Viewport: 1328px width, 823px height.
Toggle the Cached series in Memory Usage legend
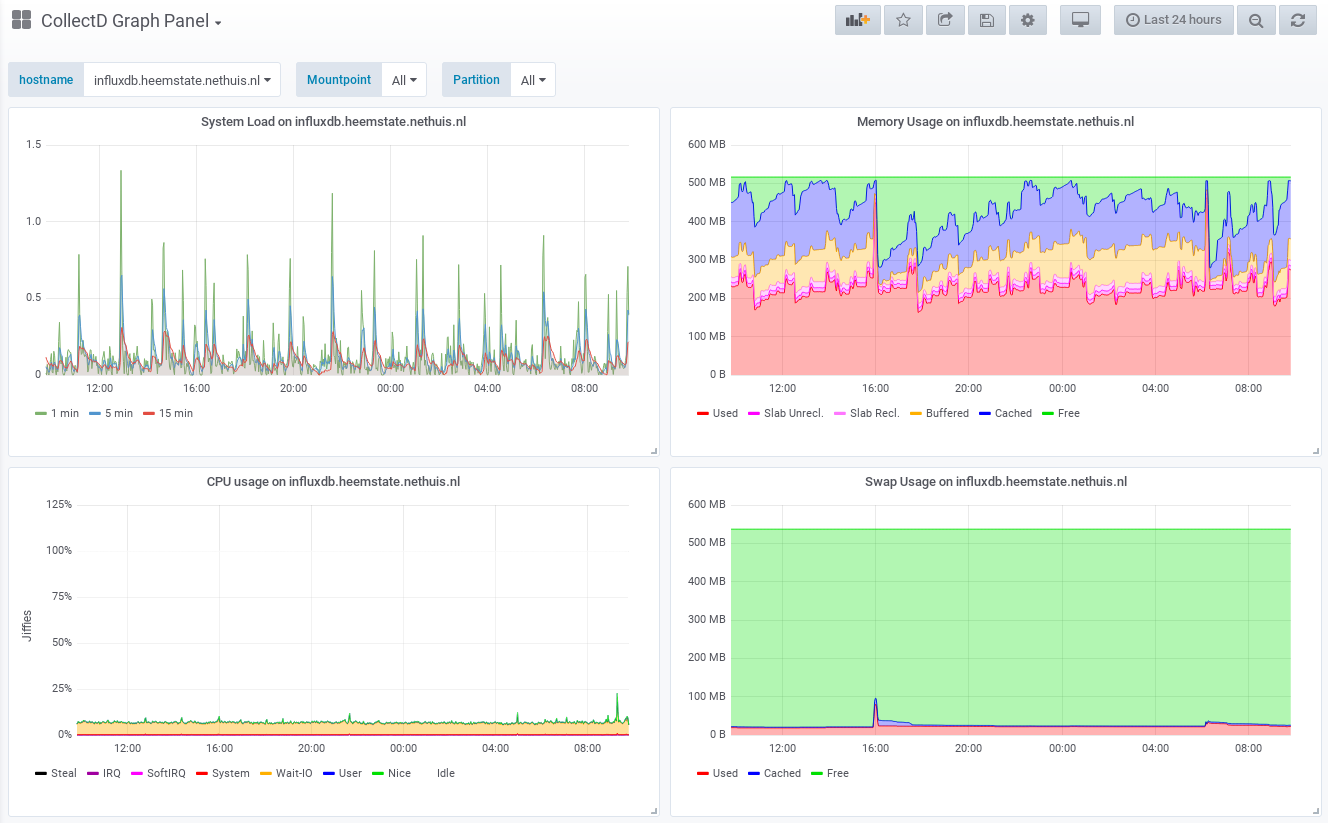pyautogui.click(x=1005, y=413)
